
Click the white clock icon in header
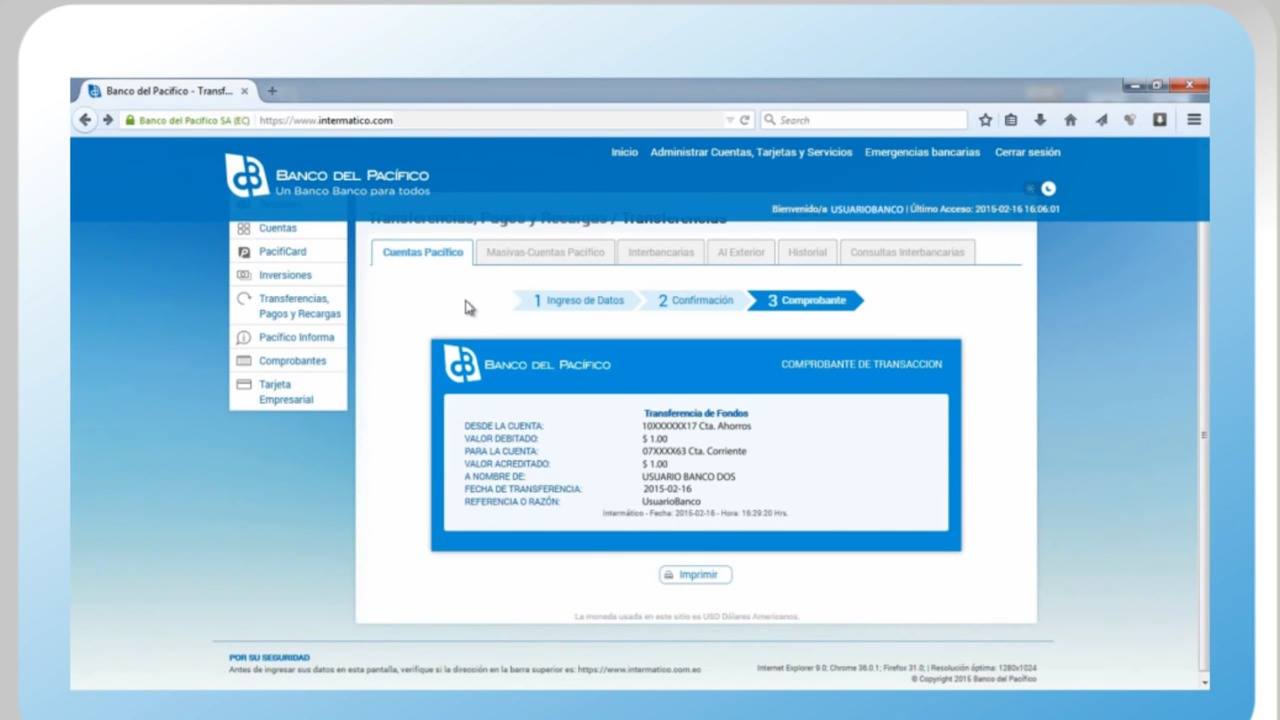(1048, 188)
